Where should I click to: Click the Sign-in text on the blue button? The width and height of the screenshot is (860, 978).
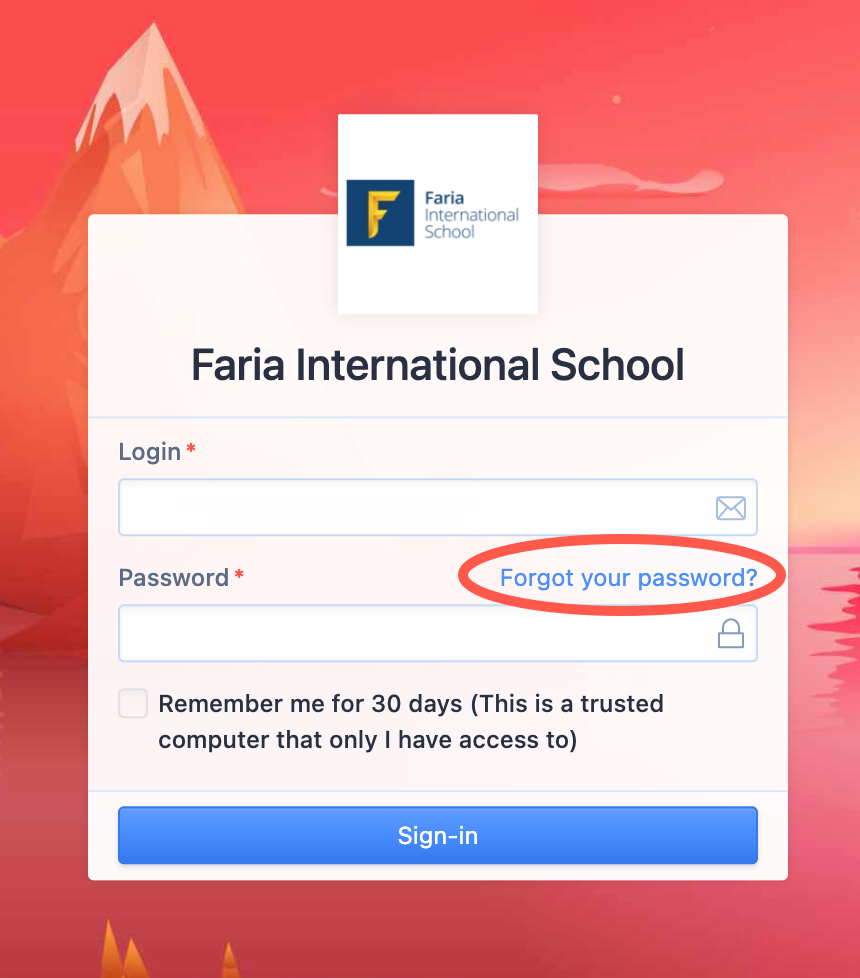[x=437, y=835]
